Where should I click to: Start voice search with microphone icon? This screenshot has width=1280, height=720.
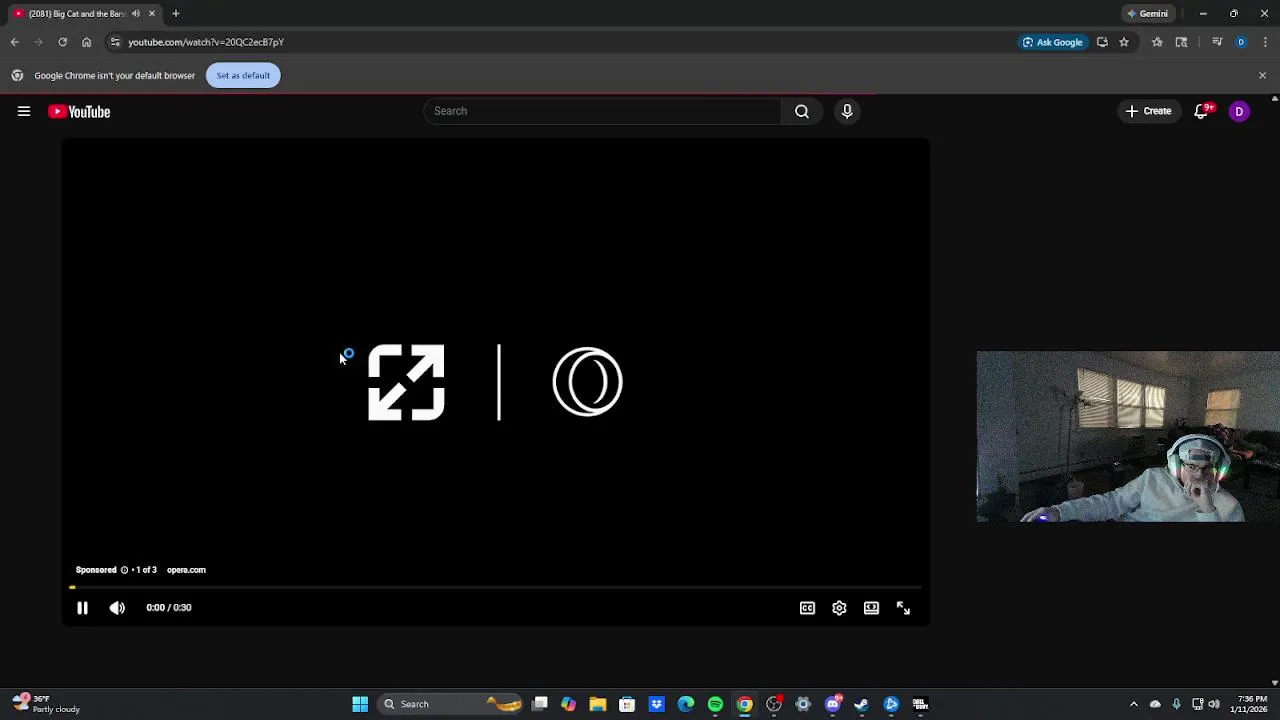pos(847,111)
